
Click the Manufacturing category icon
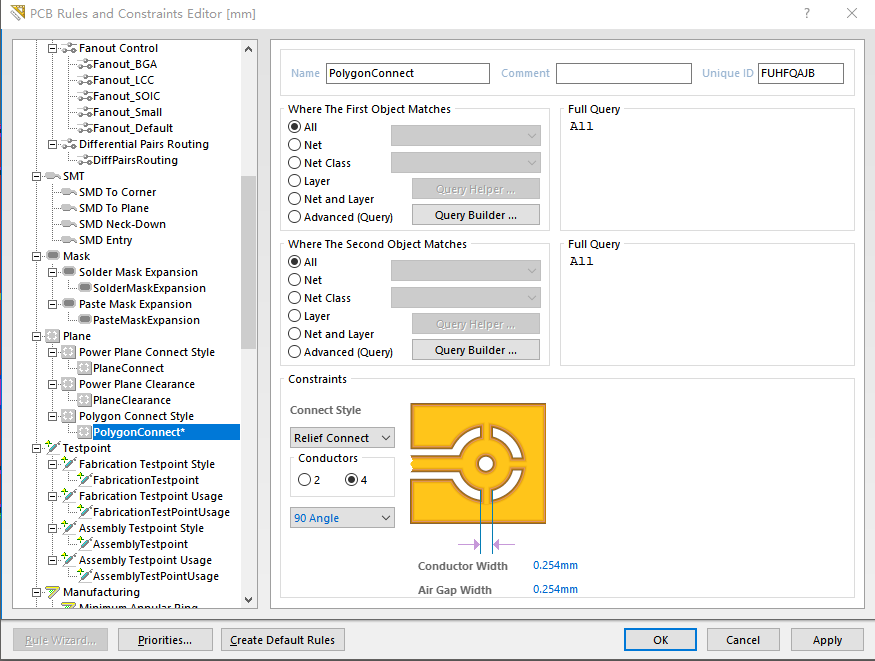point(53,592)
